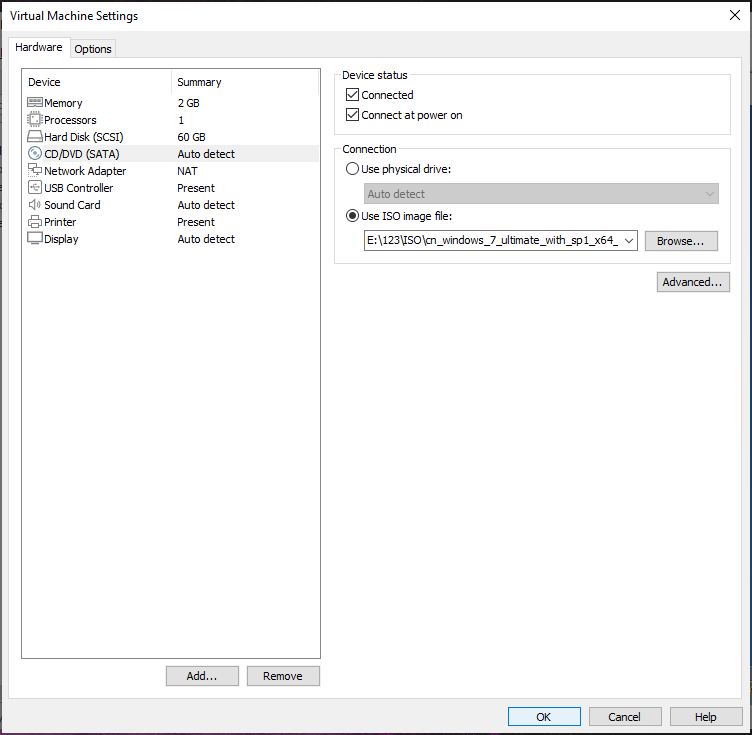This screenshot has height=735, width=752.
Task: Confirm settings with the OK button
Action: [544, 717]
